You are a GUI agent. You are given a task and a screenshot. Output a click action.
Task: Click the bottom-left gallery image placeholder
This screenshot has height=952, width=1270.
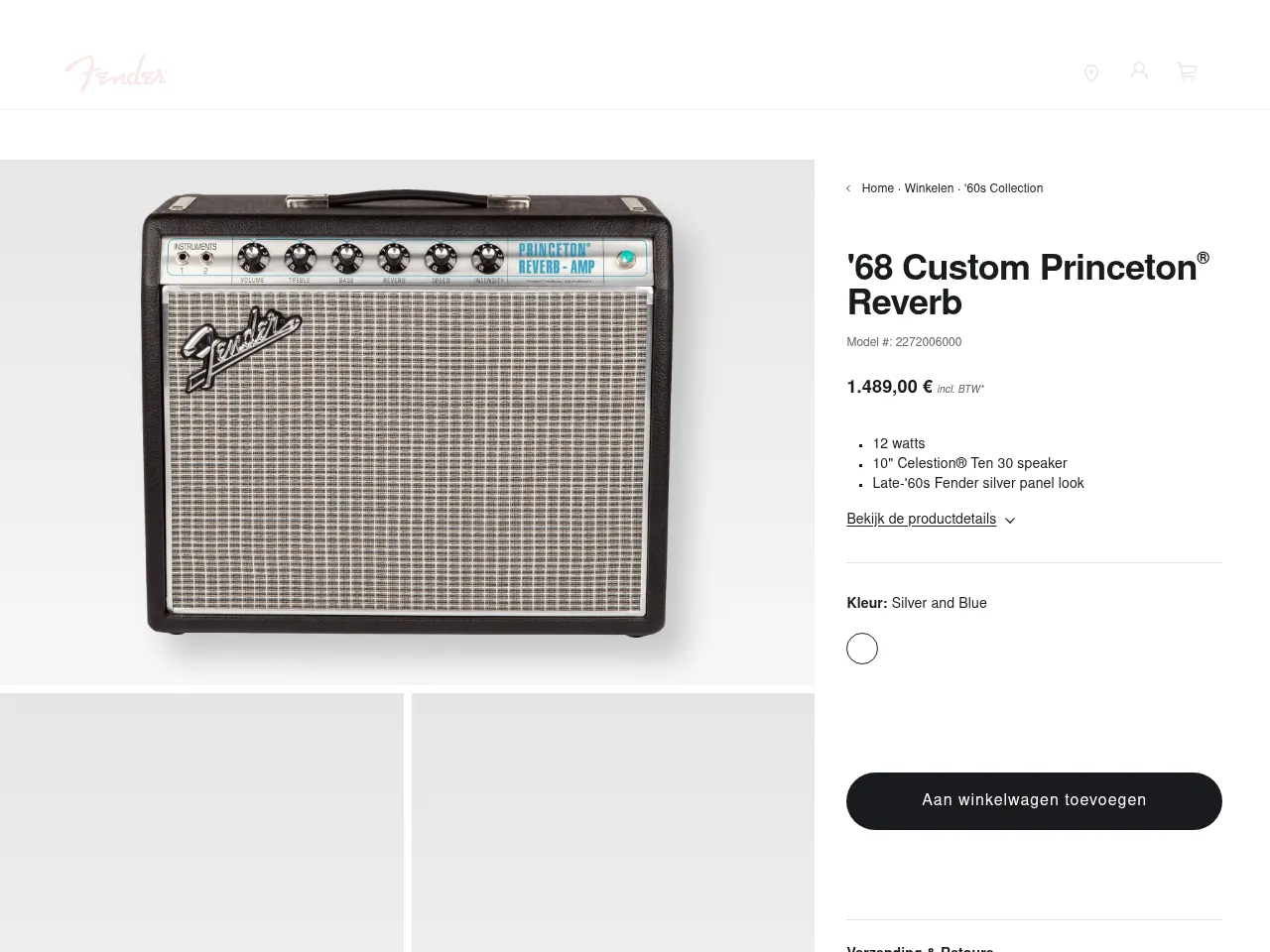[x=201, y=823]
